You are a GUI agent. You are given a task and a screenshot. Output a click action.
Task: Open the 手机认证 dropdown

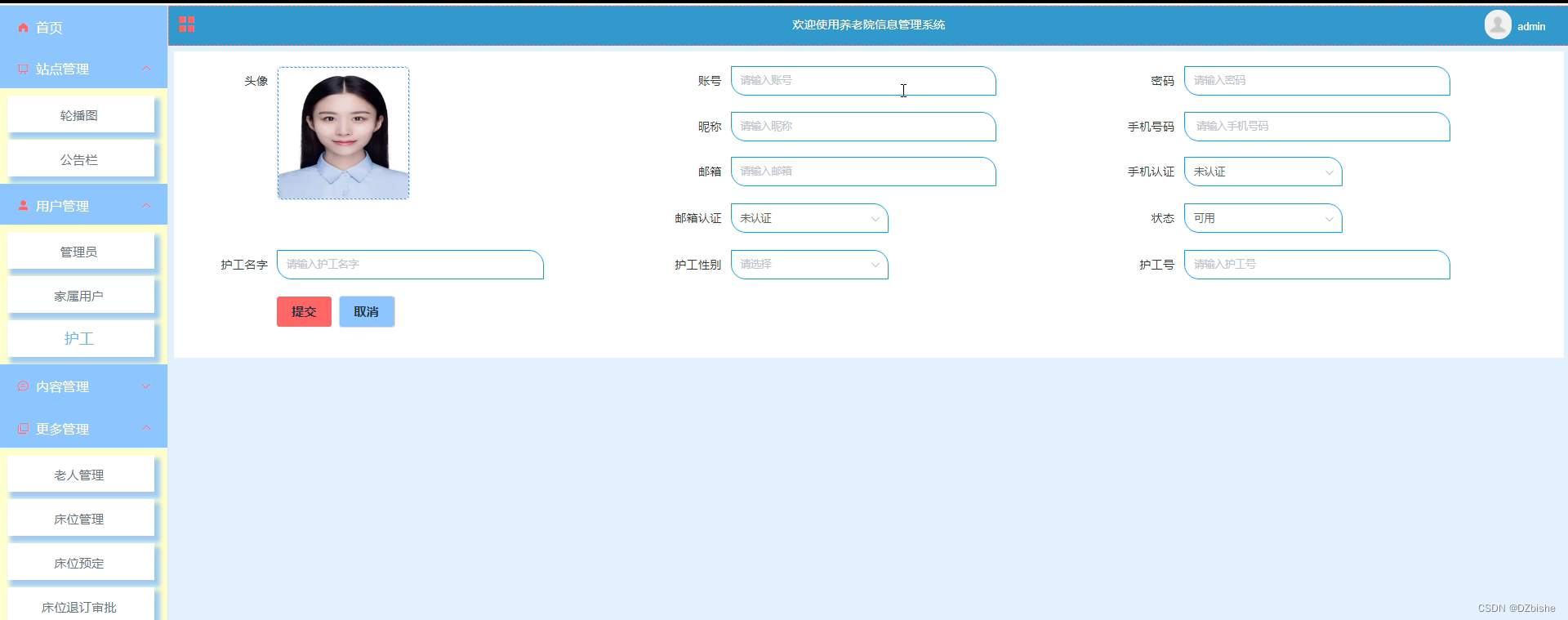(1263, 172)
